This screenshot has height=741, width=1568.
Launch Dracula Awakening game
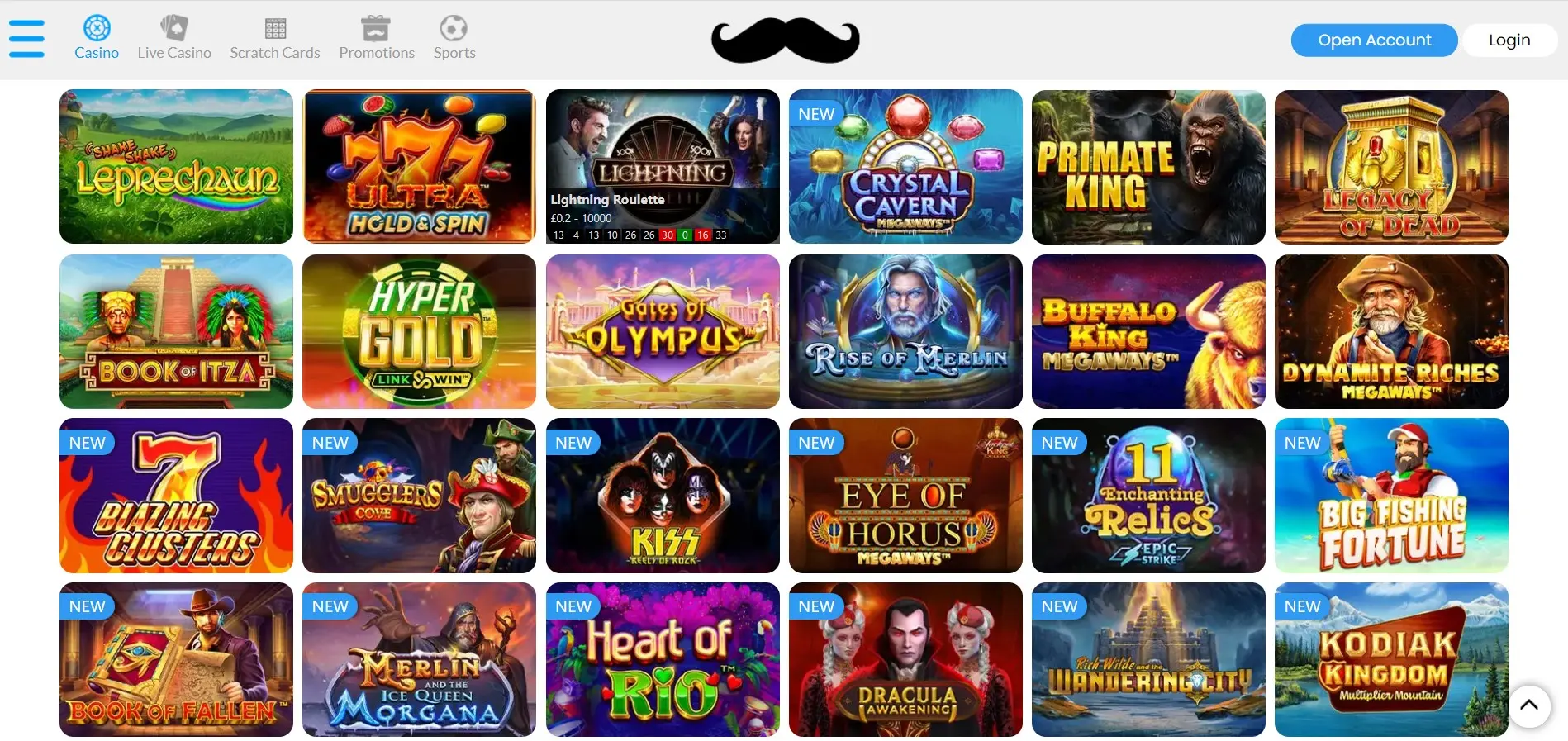[x=905, y=659]
